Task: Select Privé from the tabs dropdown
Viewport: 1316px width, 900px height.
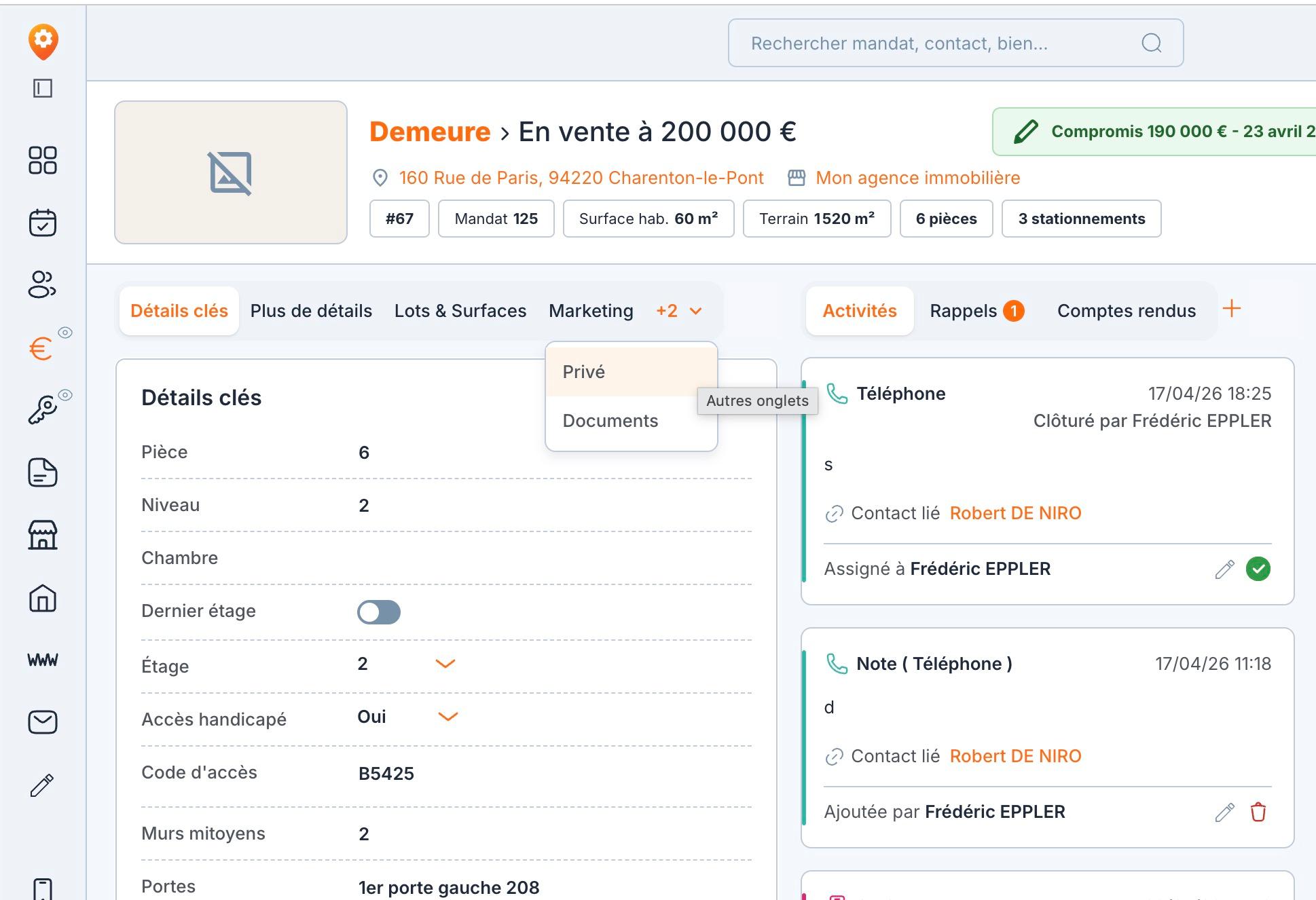Action: click(632, 372)
